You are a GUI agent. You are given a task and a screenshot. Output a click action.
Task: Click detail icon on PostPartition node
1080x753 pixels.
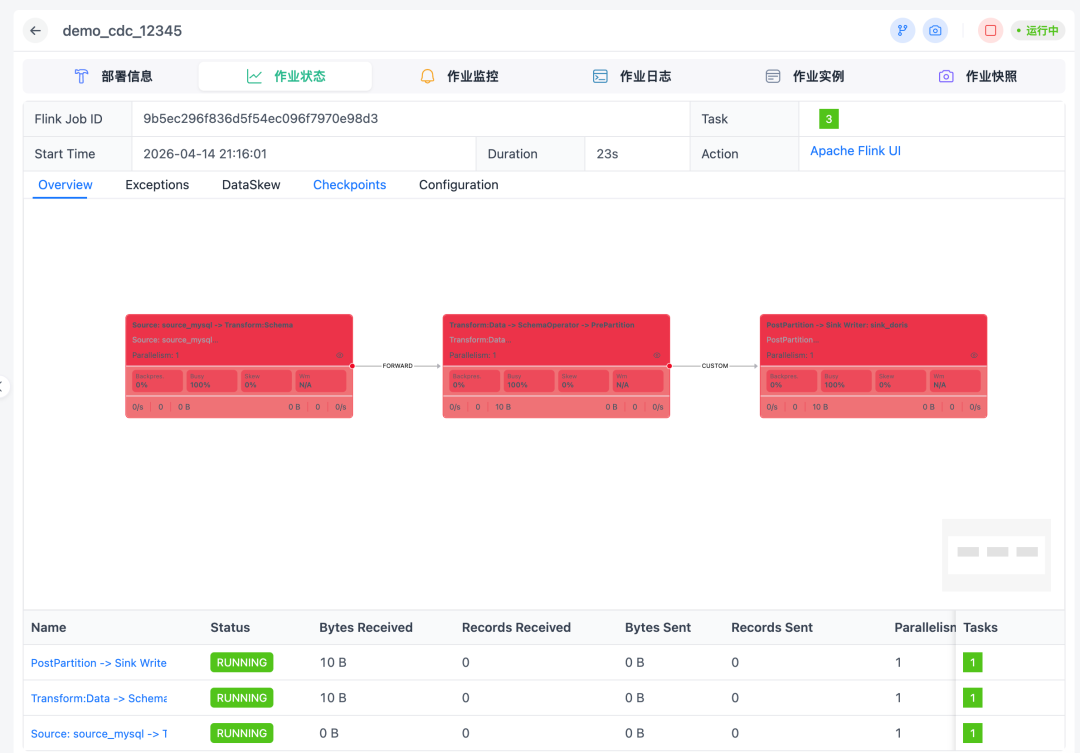(974, 355)
